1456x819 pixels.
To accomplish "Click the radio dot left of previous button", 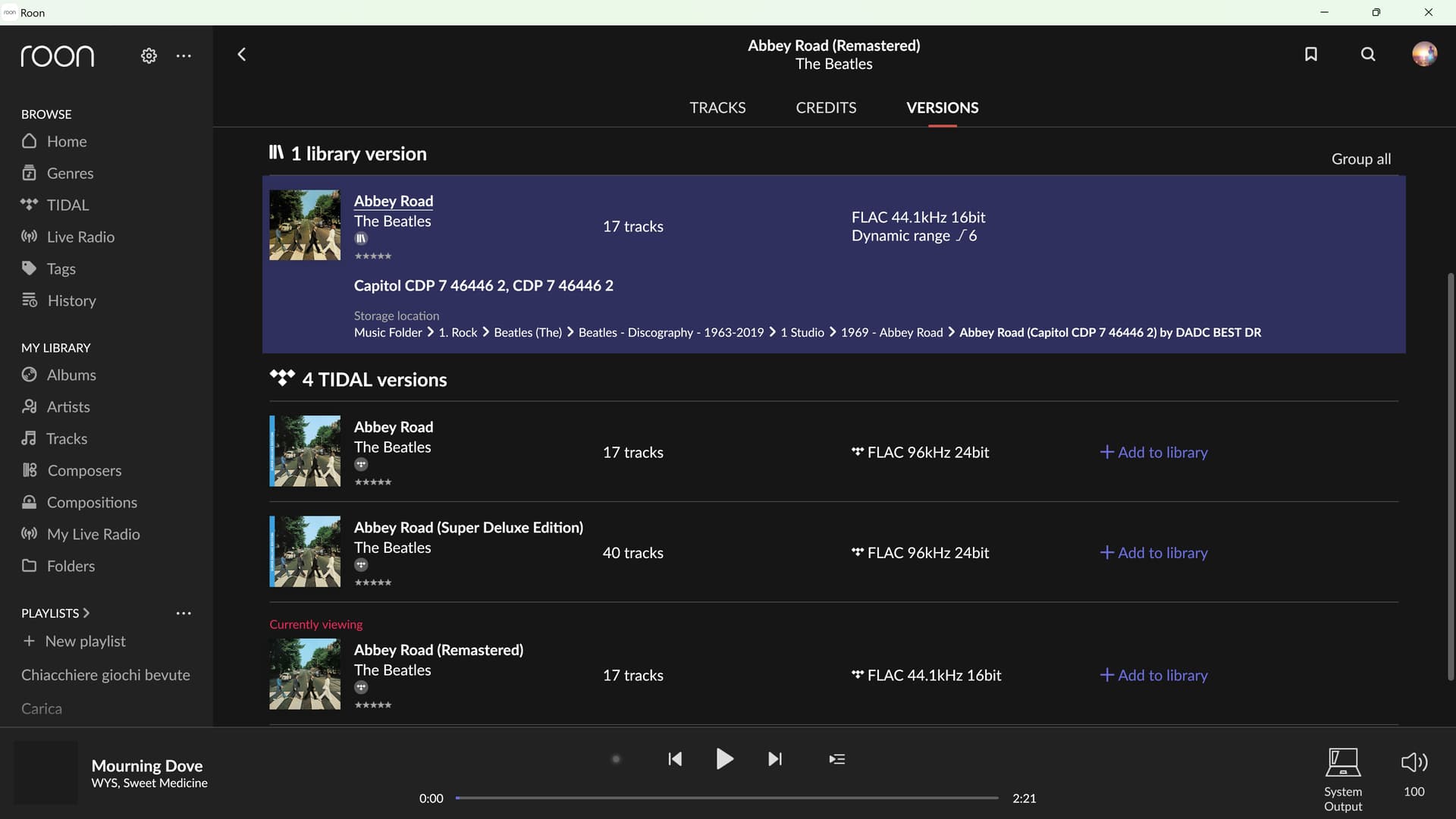I will coord(616,758).
